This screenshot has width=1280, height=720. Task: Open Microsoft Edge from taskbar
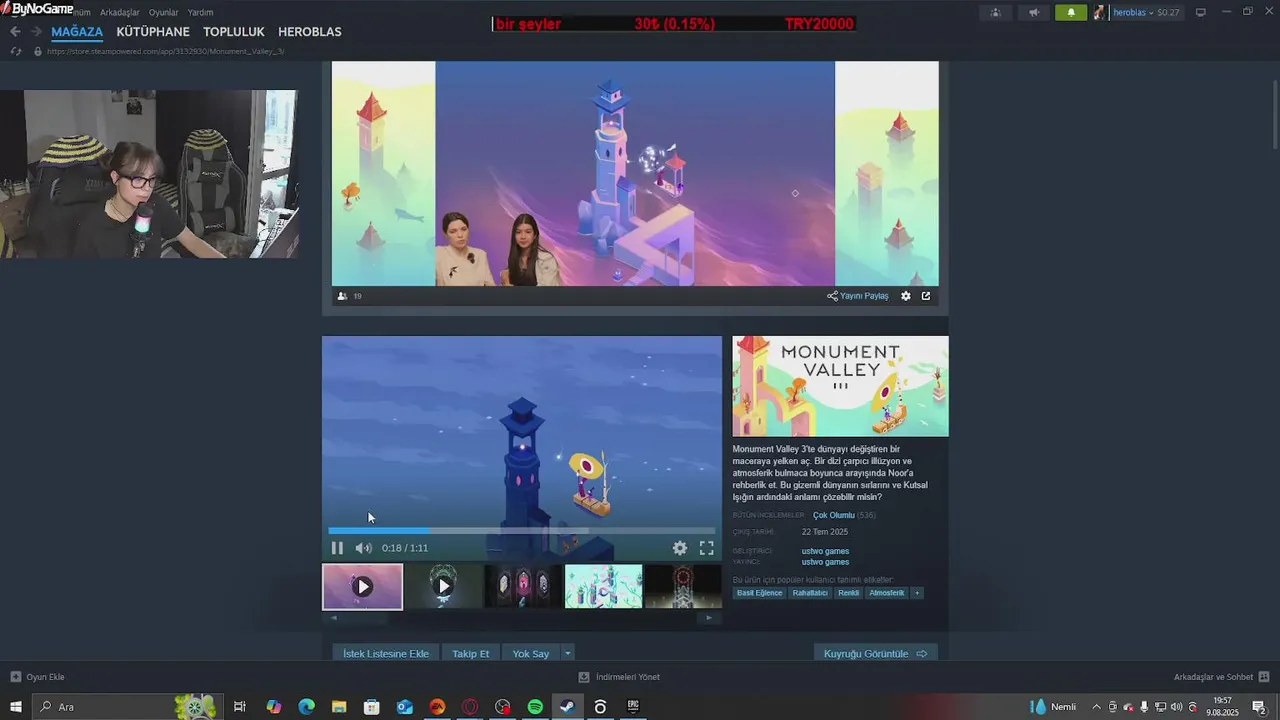coord(307,707)
